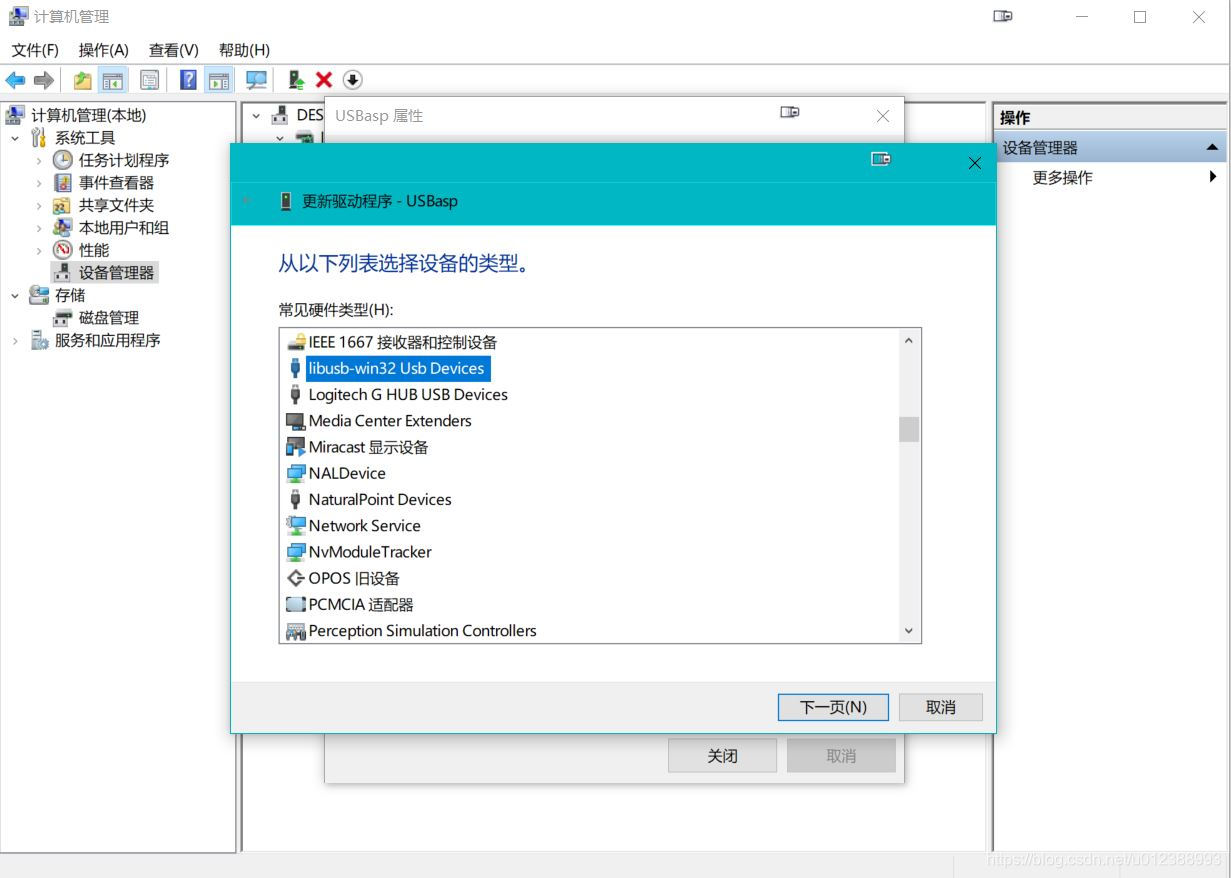Screen dimensions: 1231x878
Task: Open the Properties sheet toolbar icon
Action: tap(149, 80)
